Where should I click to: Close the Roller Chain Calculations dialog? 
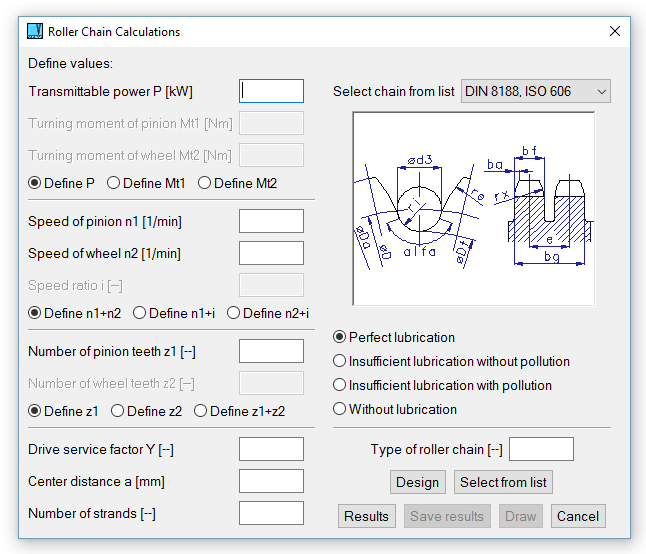tap(615, 31)
